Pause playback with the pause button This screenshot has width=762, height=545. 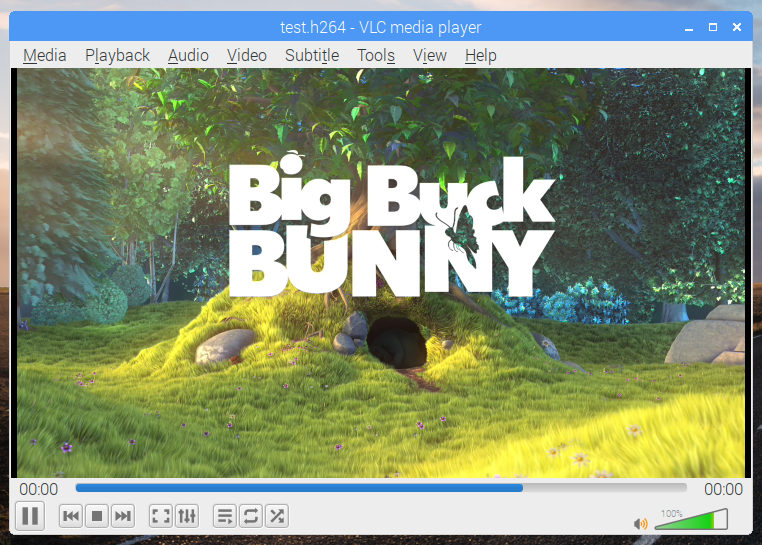tap(30, 516)
